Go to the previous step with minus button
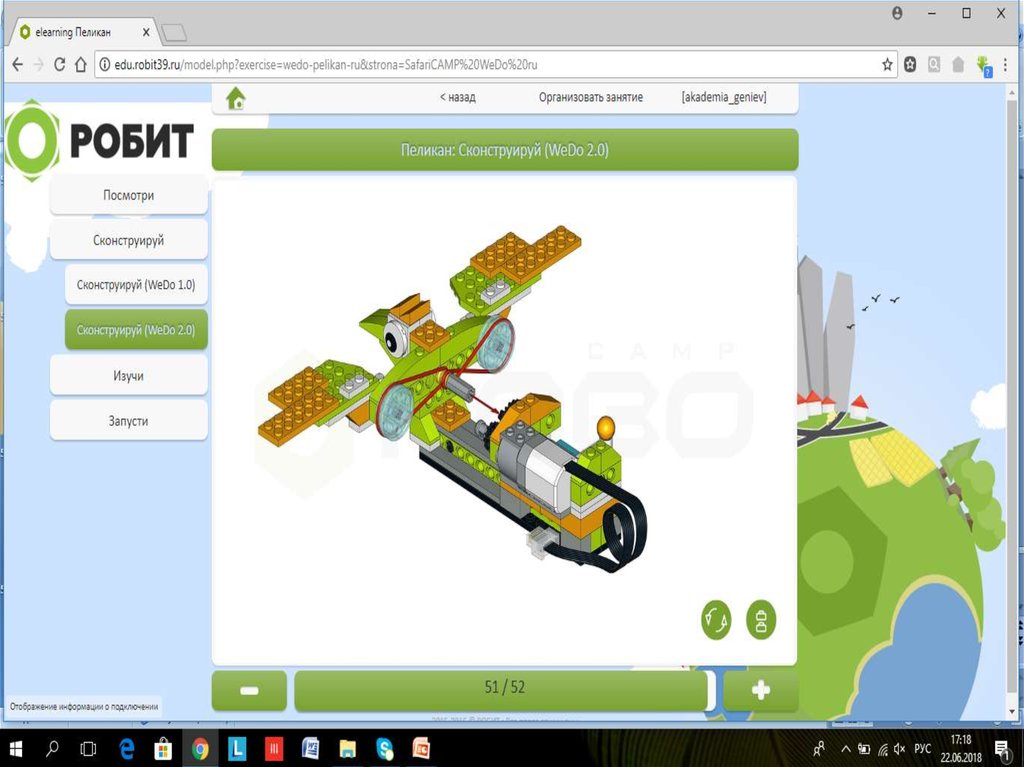1024x767 pixels. tap(249, 690)
